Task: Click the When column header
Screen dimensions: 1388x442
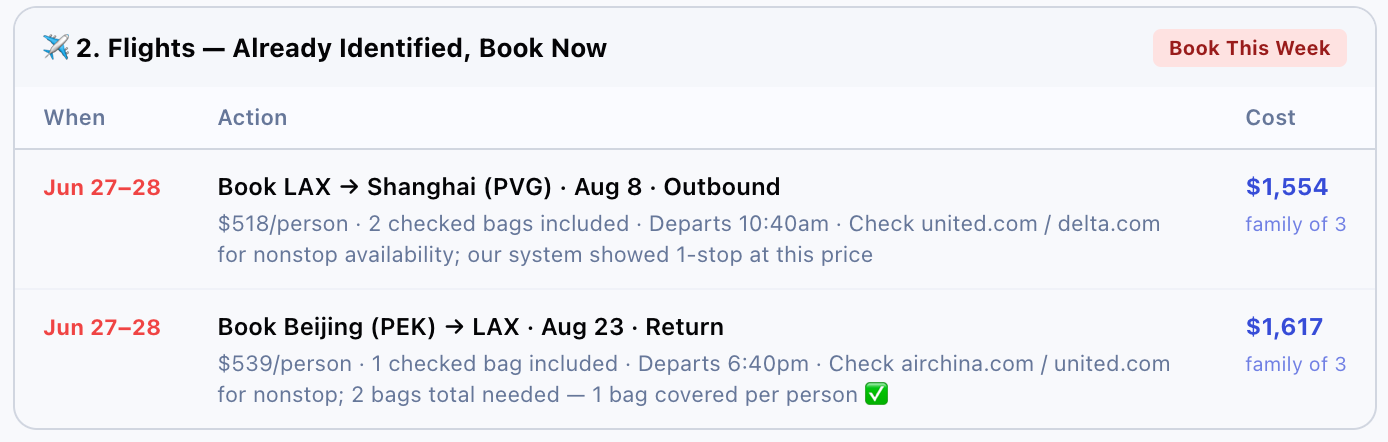Action: click(x=74, y=117)
